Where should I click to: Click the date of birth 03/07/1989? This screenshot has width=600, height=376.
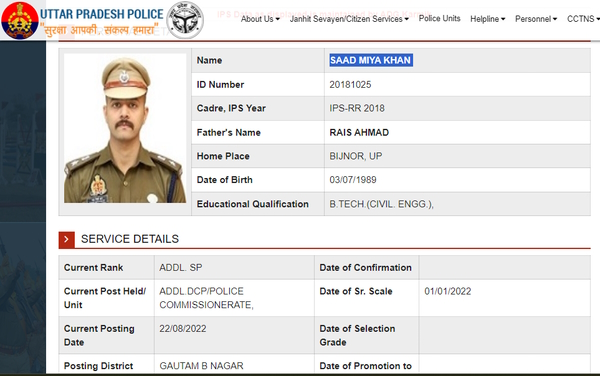click(353, 180)
